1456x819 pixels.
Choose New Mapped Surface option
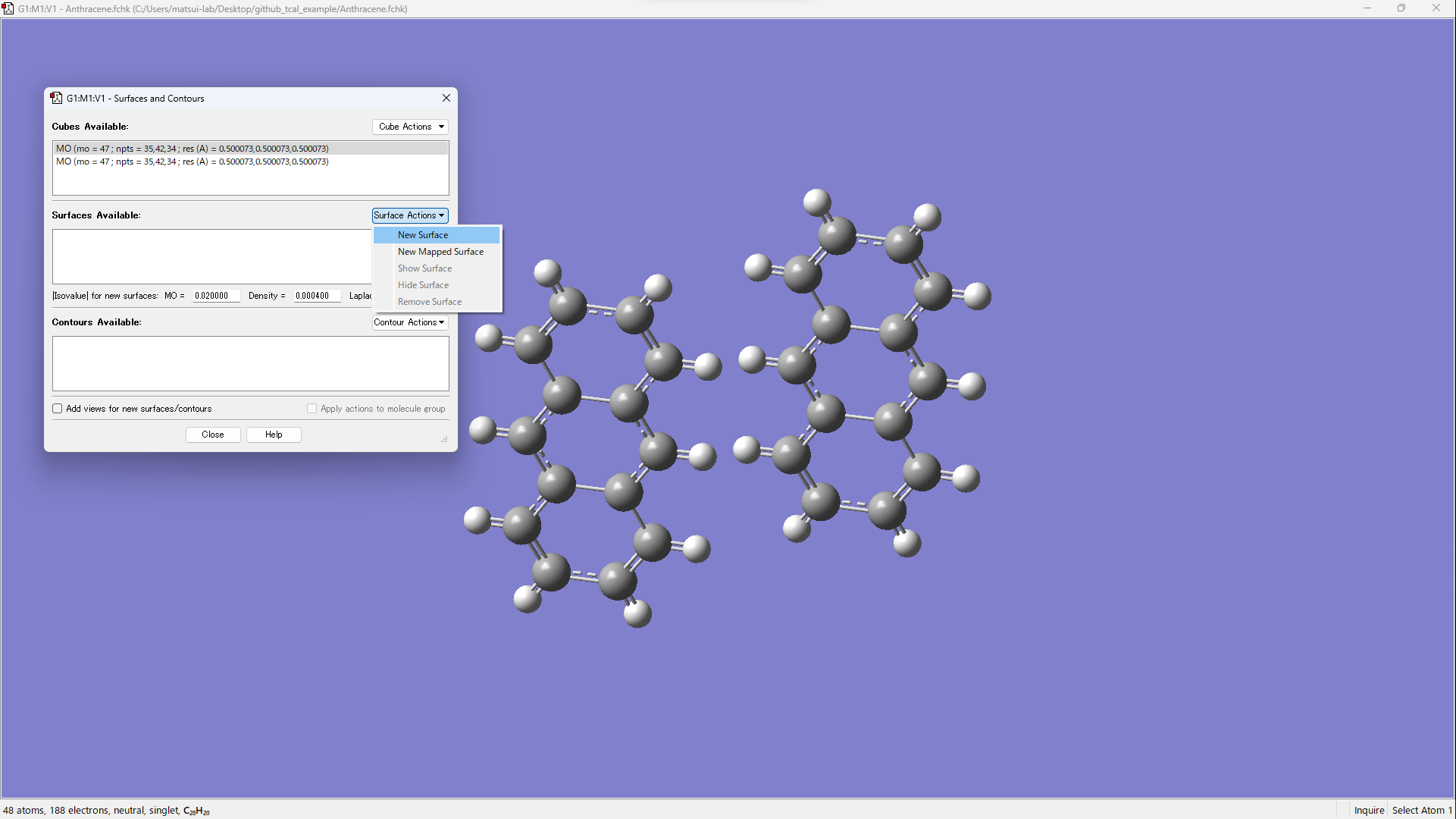click(x=440, y=252)
